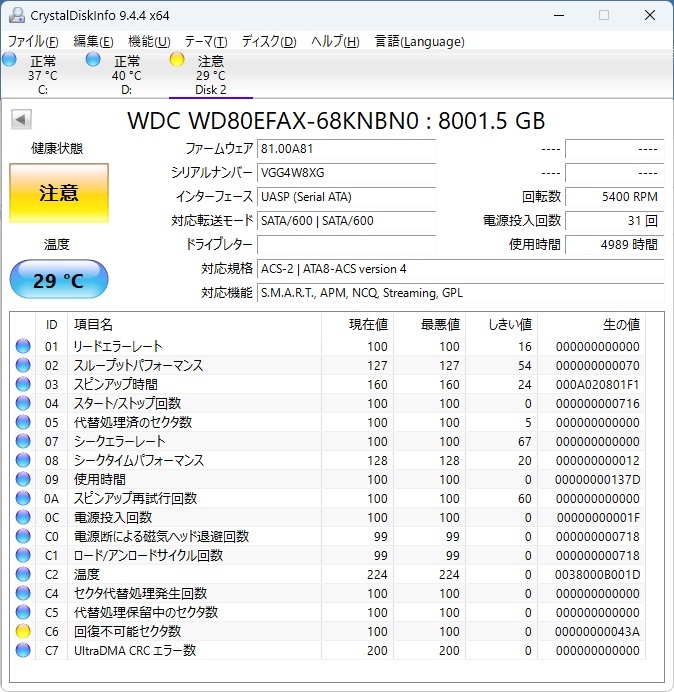Click the serial number field VGG4W8XG
The width and height of the screenshot is (674, 692).
pyautogui.click(x=346, y=173)
